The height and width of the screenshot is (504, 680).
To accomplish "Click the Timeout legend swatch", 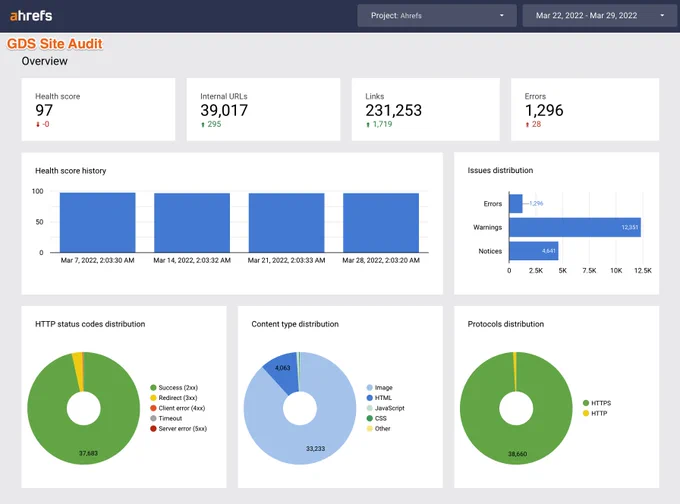I will pyautogui.click(x=153, y=419).
